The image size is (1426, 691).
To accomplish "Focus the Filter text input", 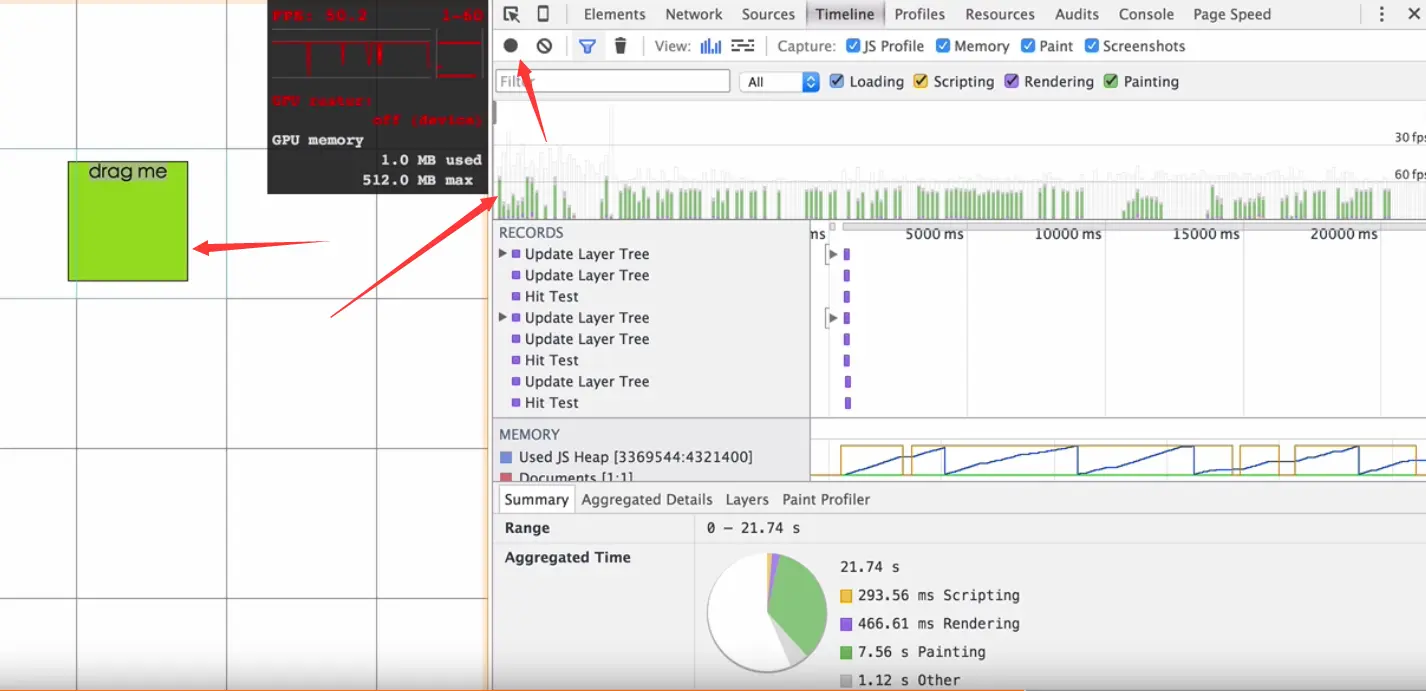I will (x=613, y=82).
